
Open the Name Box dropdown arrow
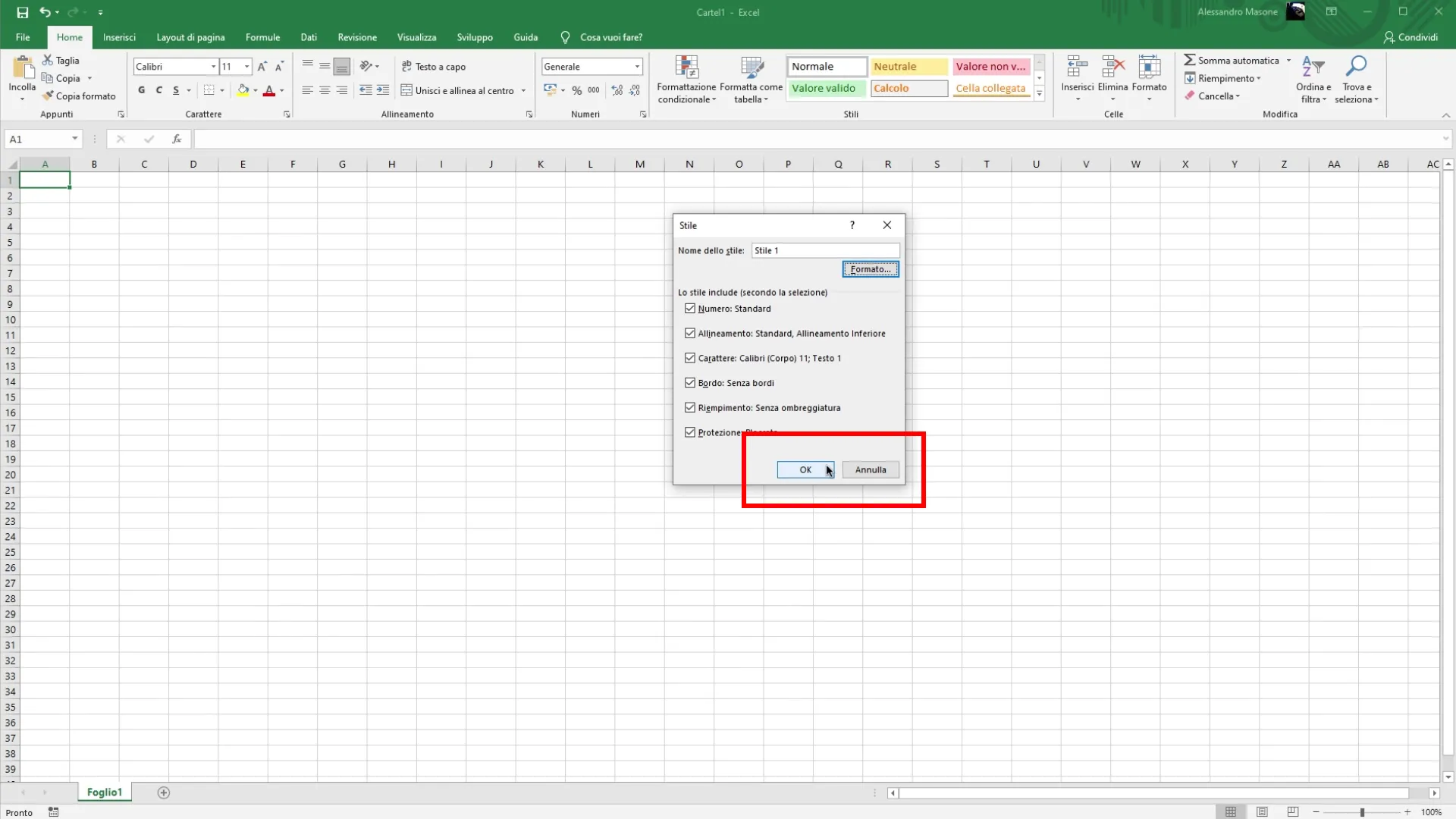(x=74, y=139)
